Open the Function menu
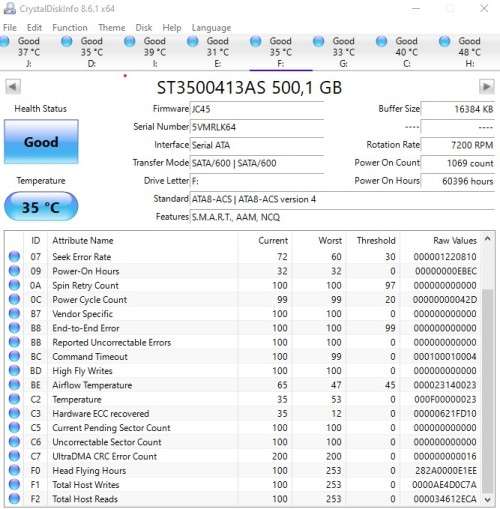 (x=70, y=28)
